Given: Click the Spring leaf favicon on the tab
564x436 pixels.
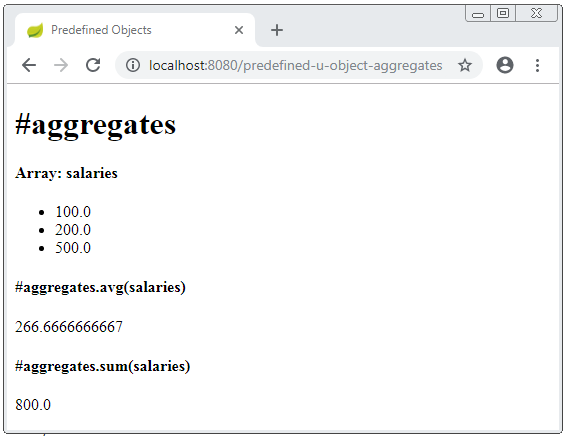Looking at the screenshot, I should [35, 30].
